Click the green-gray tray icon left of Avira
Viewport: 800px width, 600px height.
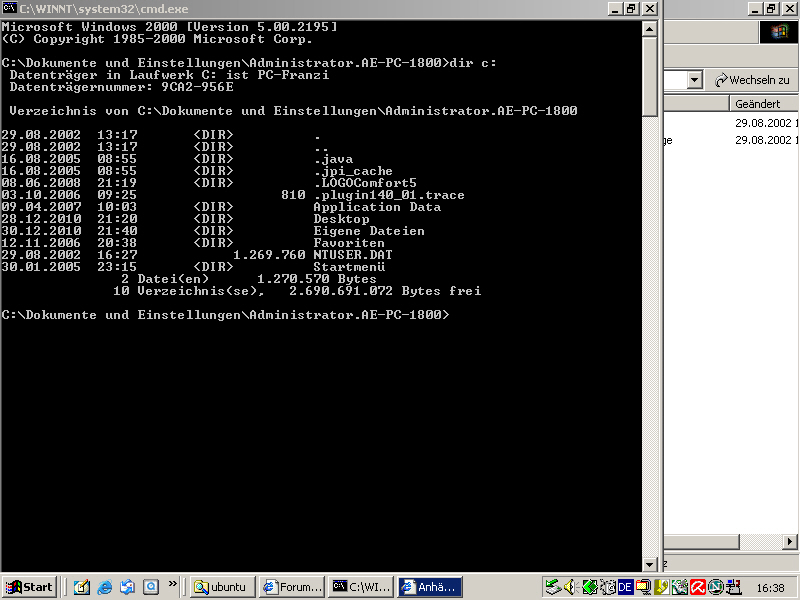point(679,587)
